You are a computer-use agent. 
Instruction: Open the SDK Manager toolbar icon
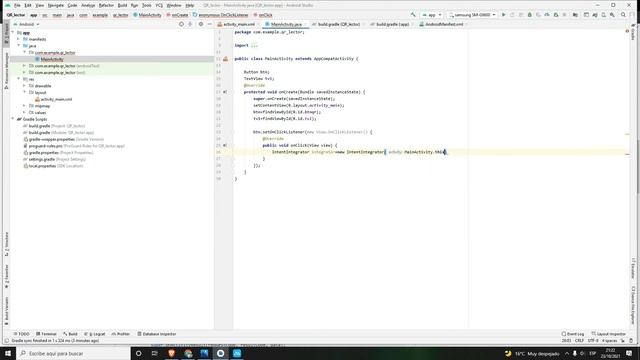[x=612, y=15]
